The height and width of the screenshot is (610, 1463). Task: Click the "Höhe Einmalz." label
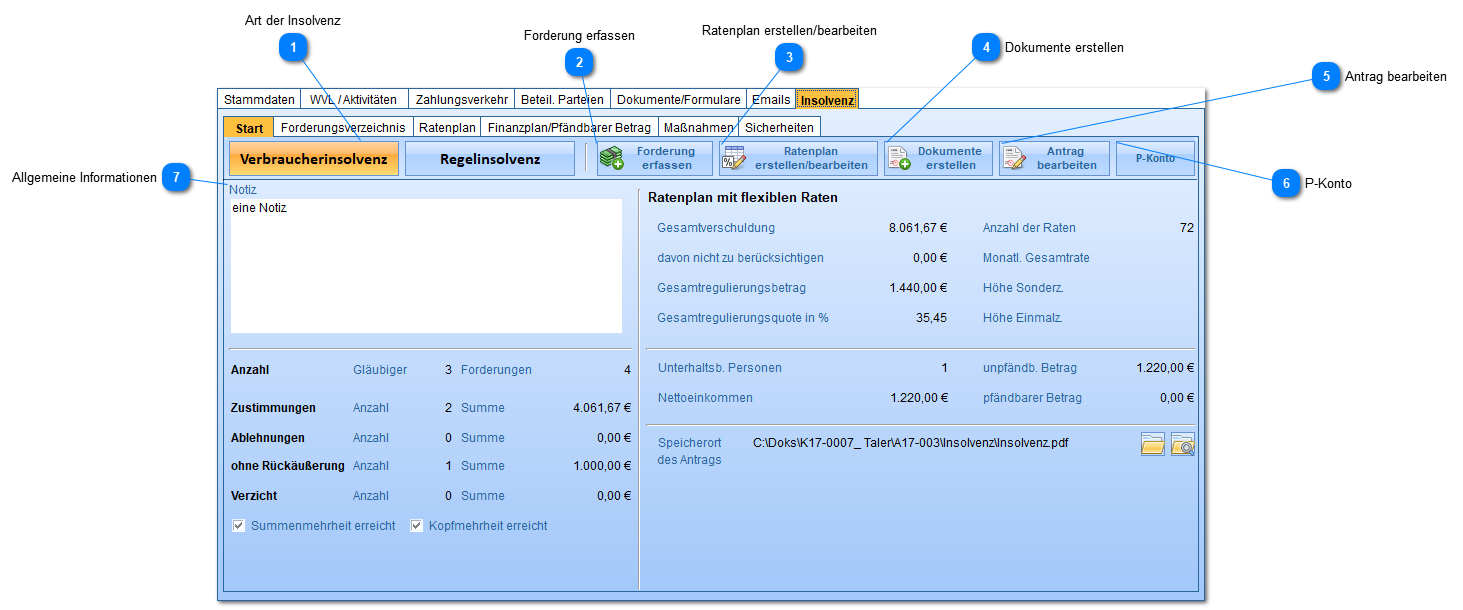[1022, 318]
